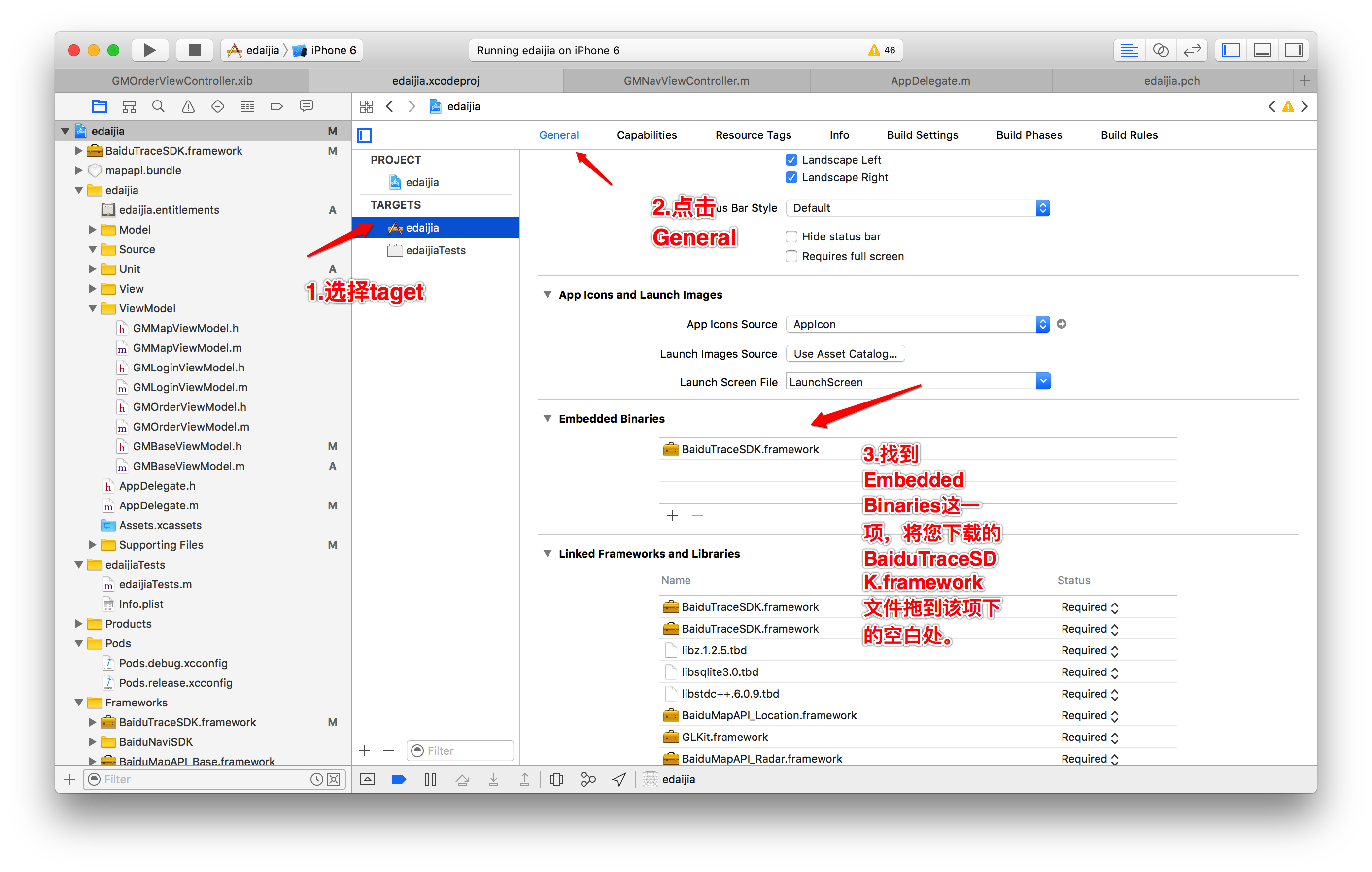Viewport: 1372px width, 872px height.
Task: Select the Breakpoint navigator flag icon
Action: click(277, 106)
